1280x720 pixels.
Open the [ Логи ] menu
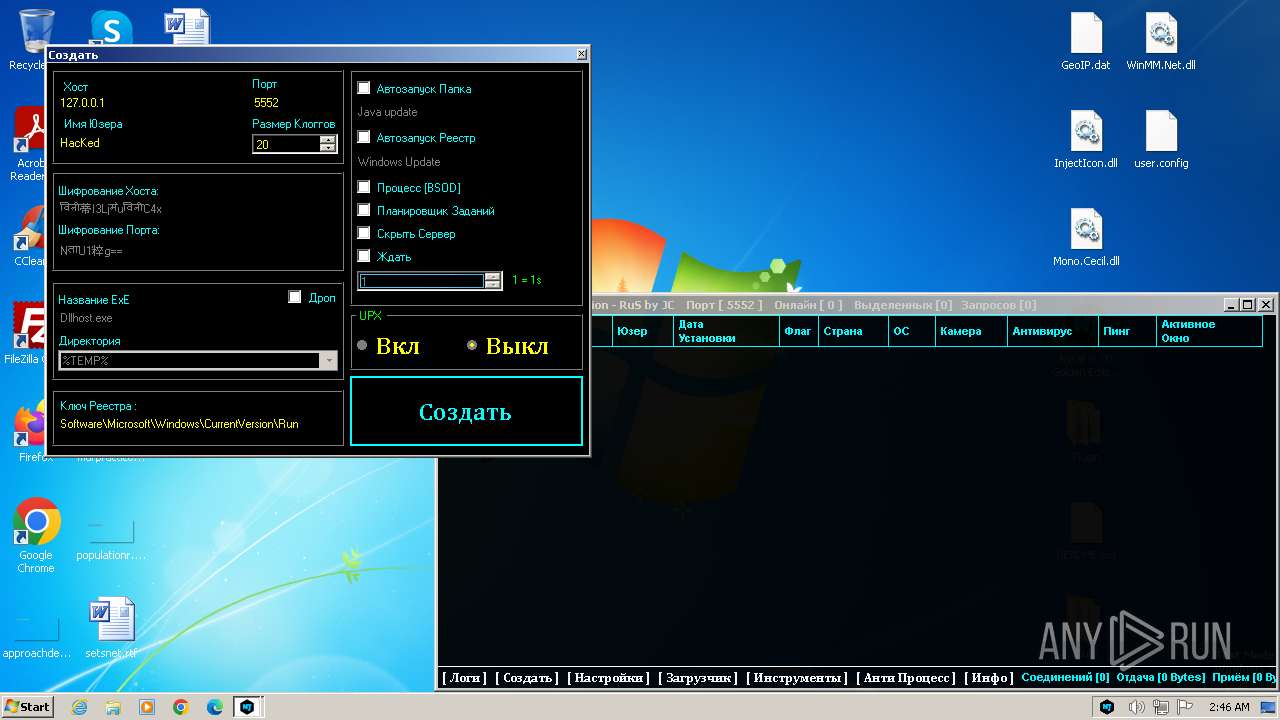pyautogui.click(x=465, y=677)
